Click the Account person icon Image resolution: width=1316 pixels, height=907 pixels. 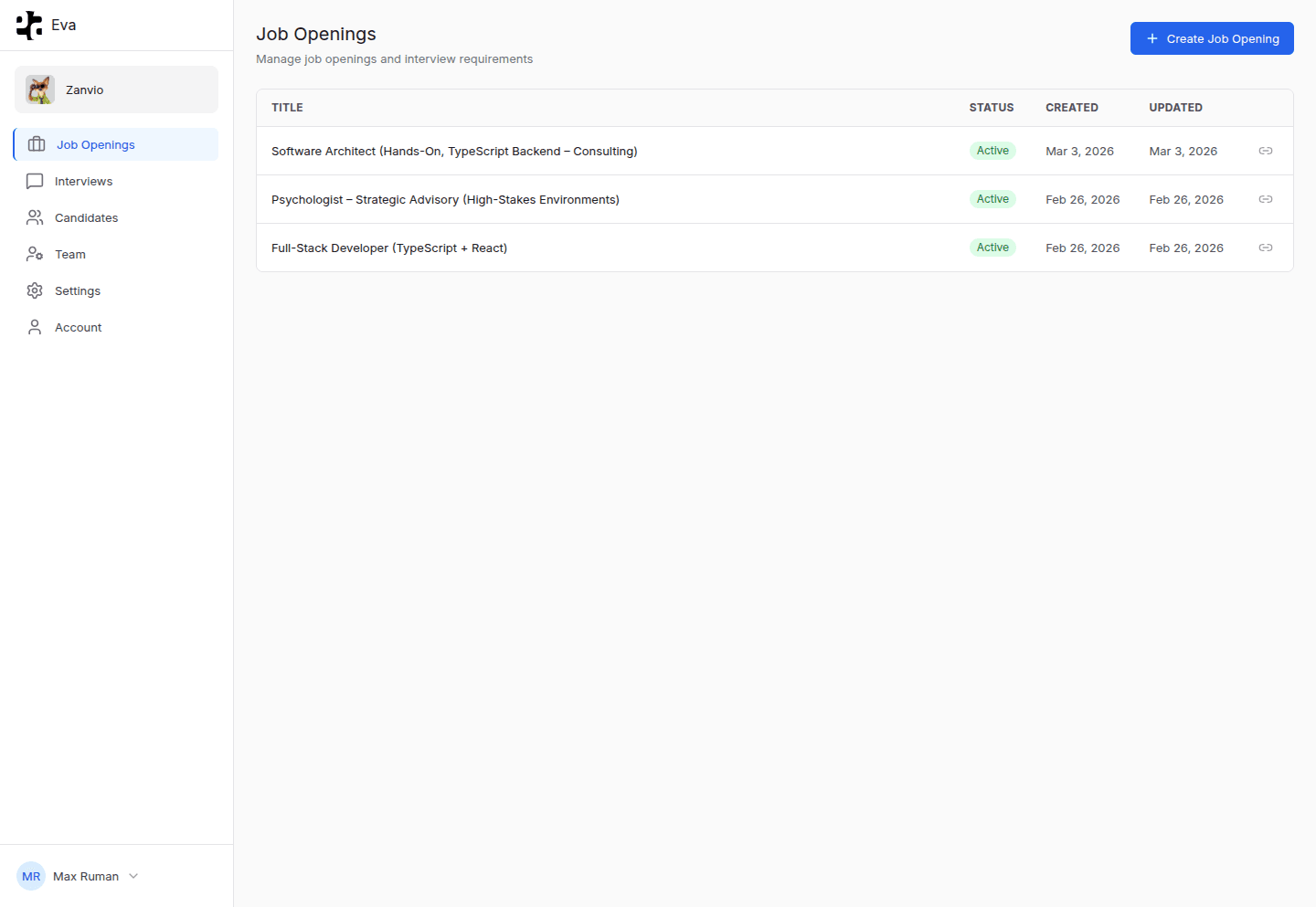(35, 327)
